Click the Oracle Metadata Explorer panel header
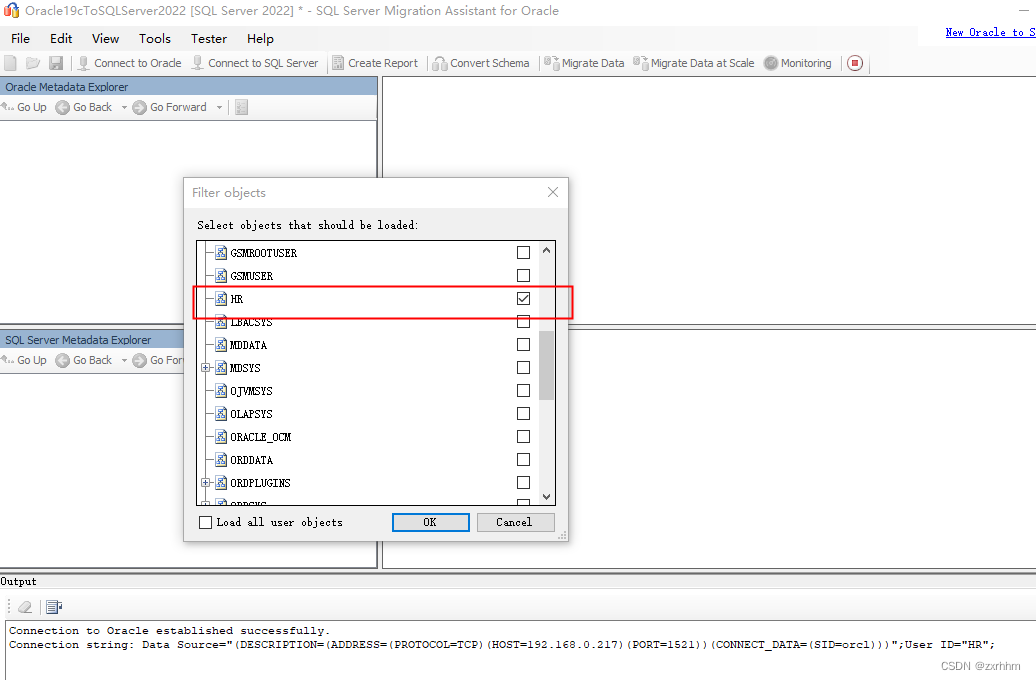The width and height of the screenshot is (1036, 680). click(189, 87)
